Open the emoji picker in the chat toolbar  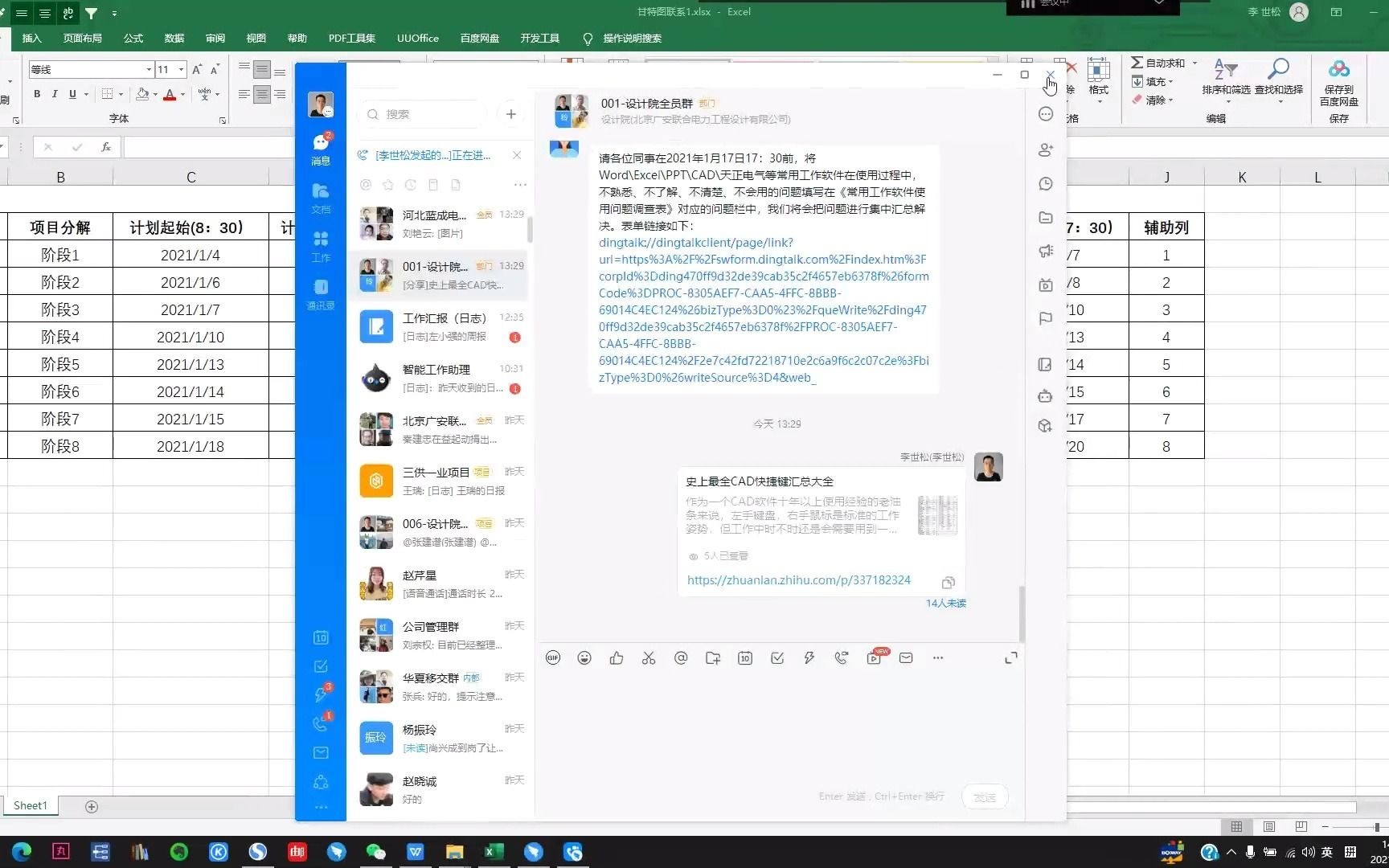pyautogui.click(x=584, y=658)
